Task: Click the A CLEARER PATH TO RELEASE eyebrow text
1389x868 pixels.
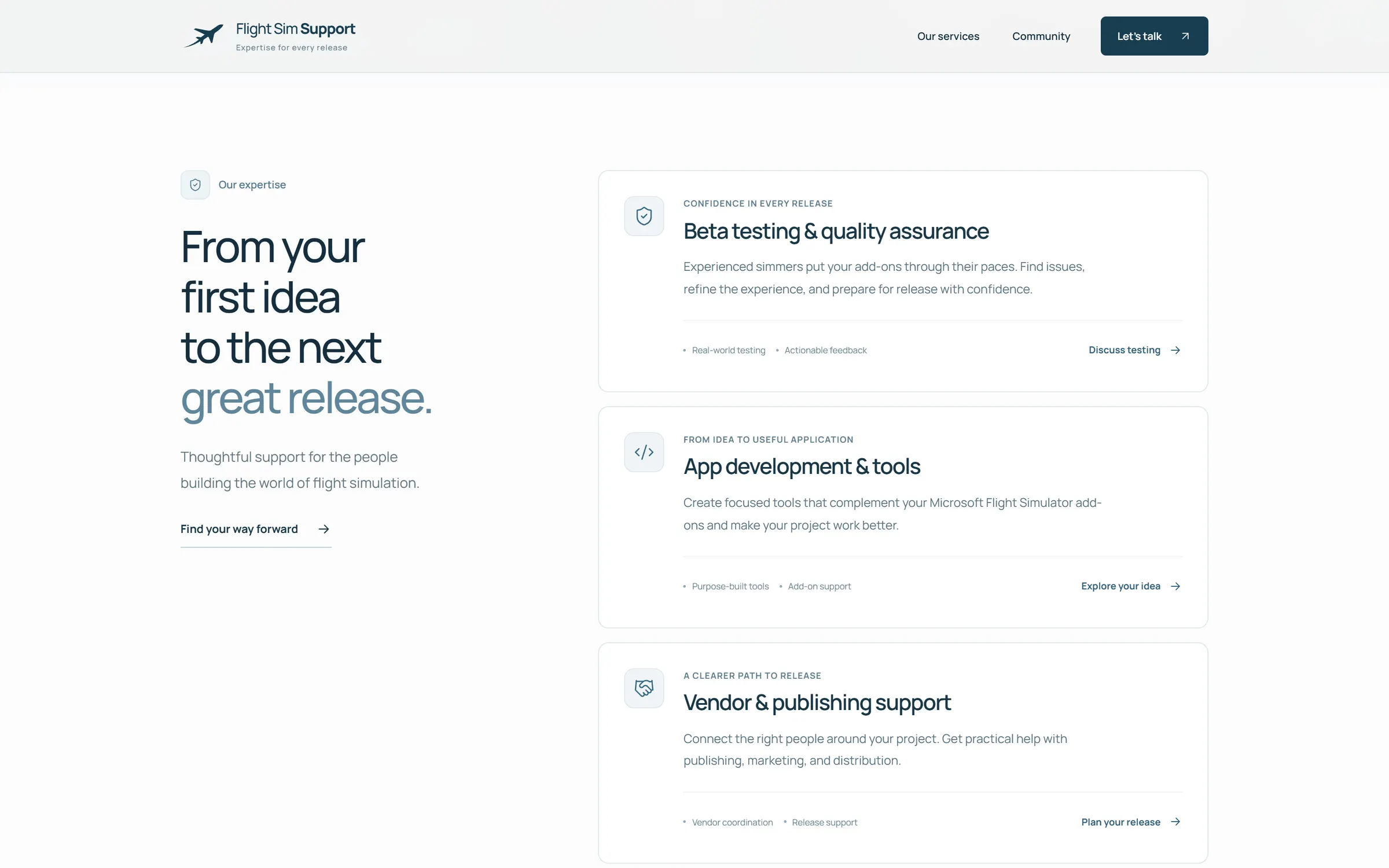Action: 752,676
